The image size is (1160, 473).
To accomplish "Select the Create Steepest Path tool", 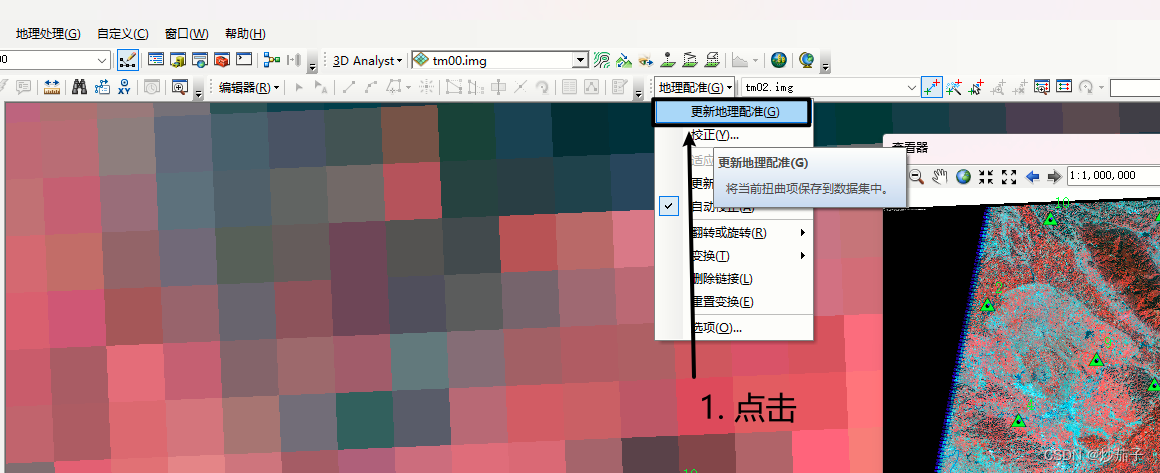I will point(624,60).
